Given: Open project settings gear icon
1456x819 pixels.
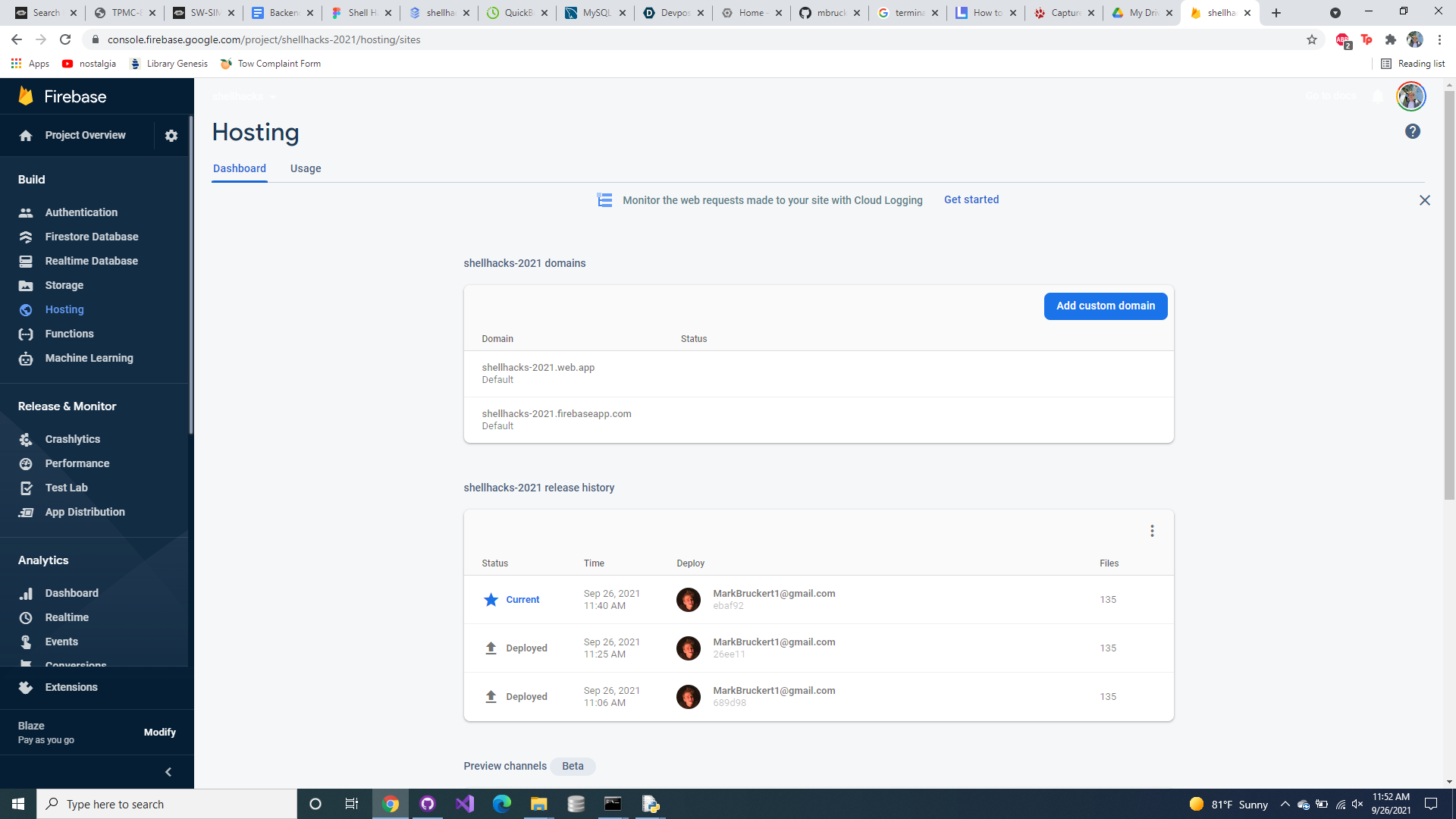Looking at the screenshot, I should point(171,136).
